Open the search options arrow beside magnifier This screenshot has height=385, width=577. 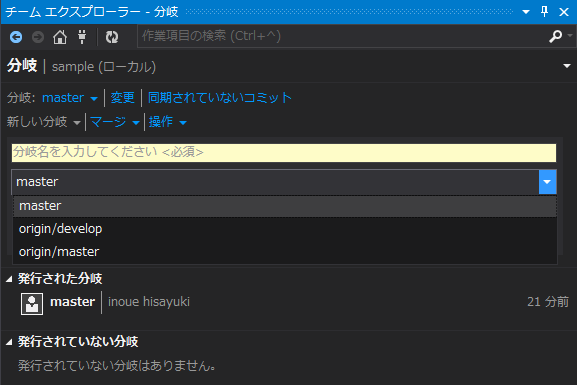click(570, 36)
